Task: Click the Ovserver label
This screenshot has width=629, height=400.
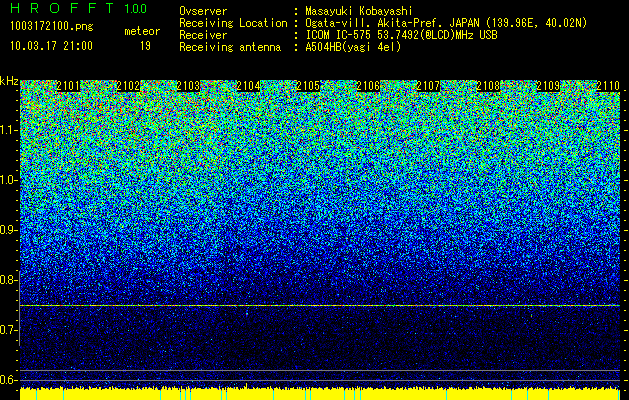Action: tap(203, 12)
